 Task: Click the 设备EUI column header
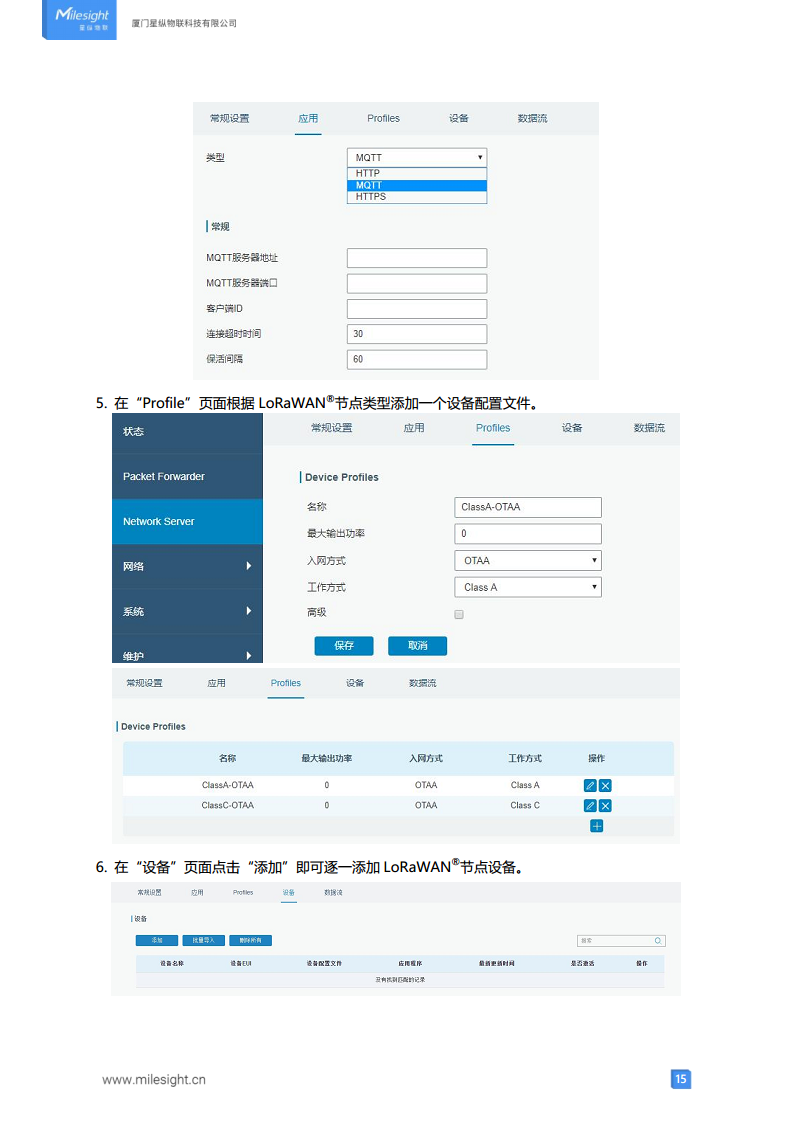click(x=240, y=964)
